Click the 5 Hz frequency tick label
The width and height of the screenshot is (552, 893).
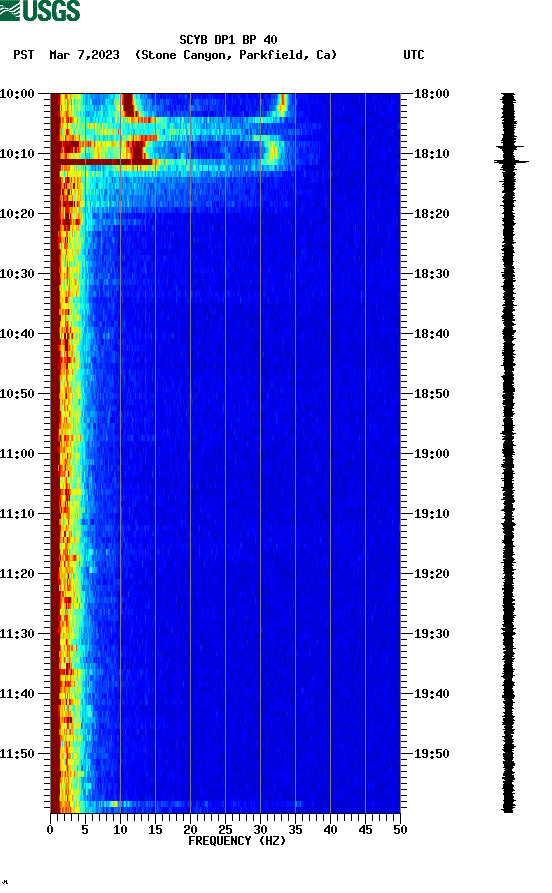85,830
